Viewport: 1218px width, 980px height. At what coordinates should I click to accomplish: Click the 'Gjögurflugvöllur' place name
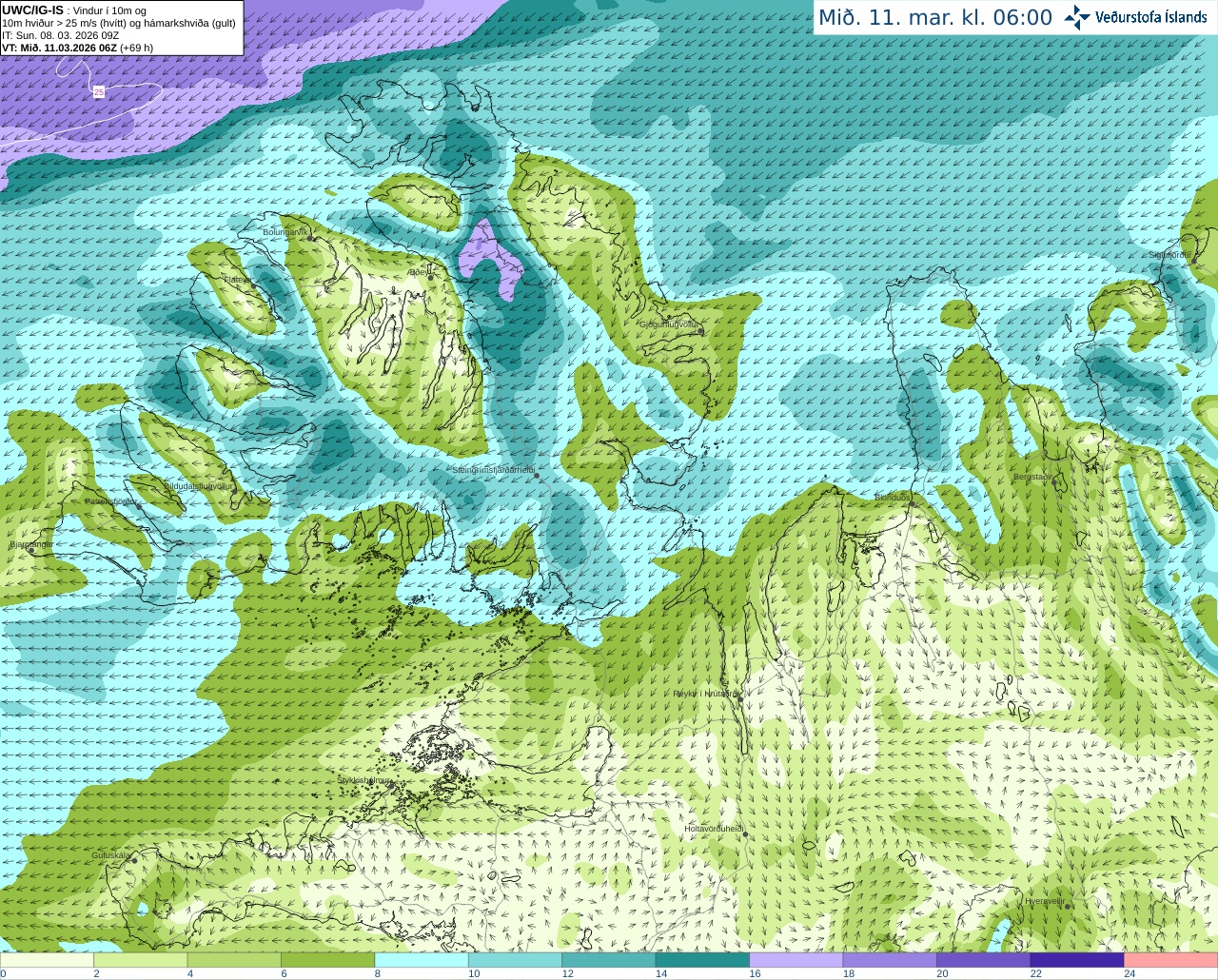tap(669, 324)
